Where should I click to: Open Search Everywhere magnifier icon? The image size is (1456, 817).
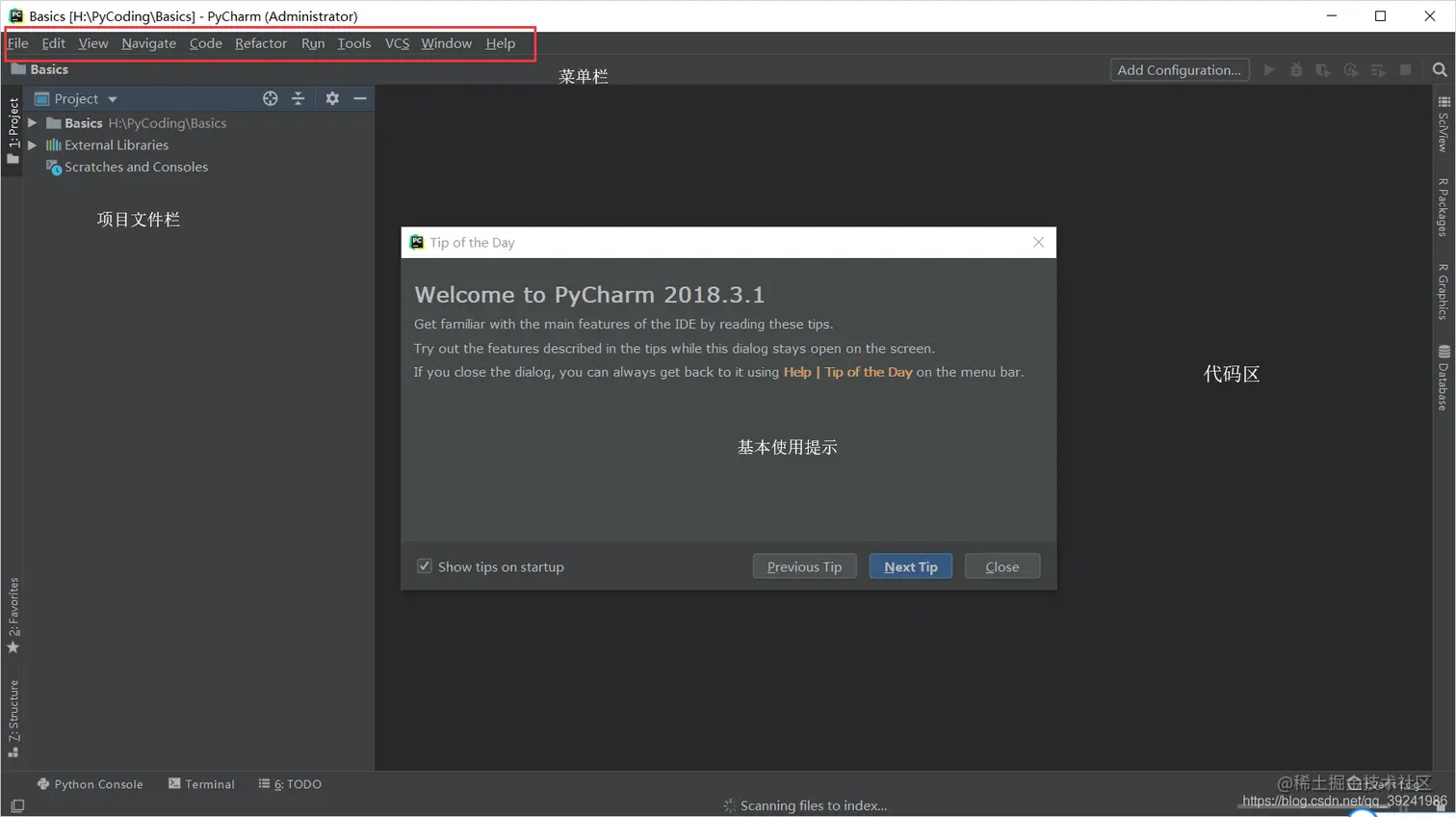1440,70
